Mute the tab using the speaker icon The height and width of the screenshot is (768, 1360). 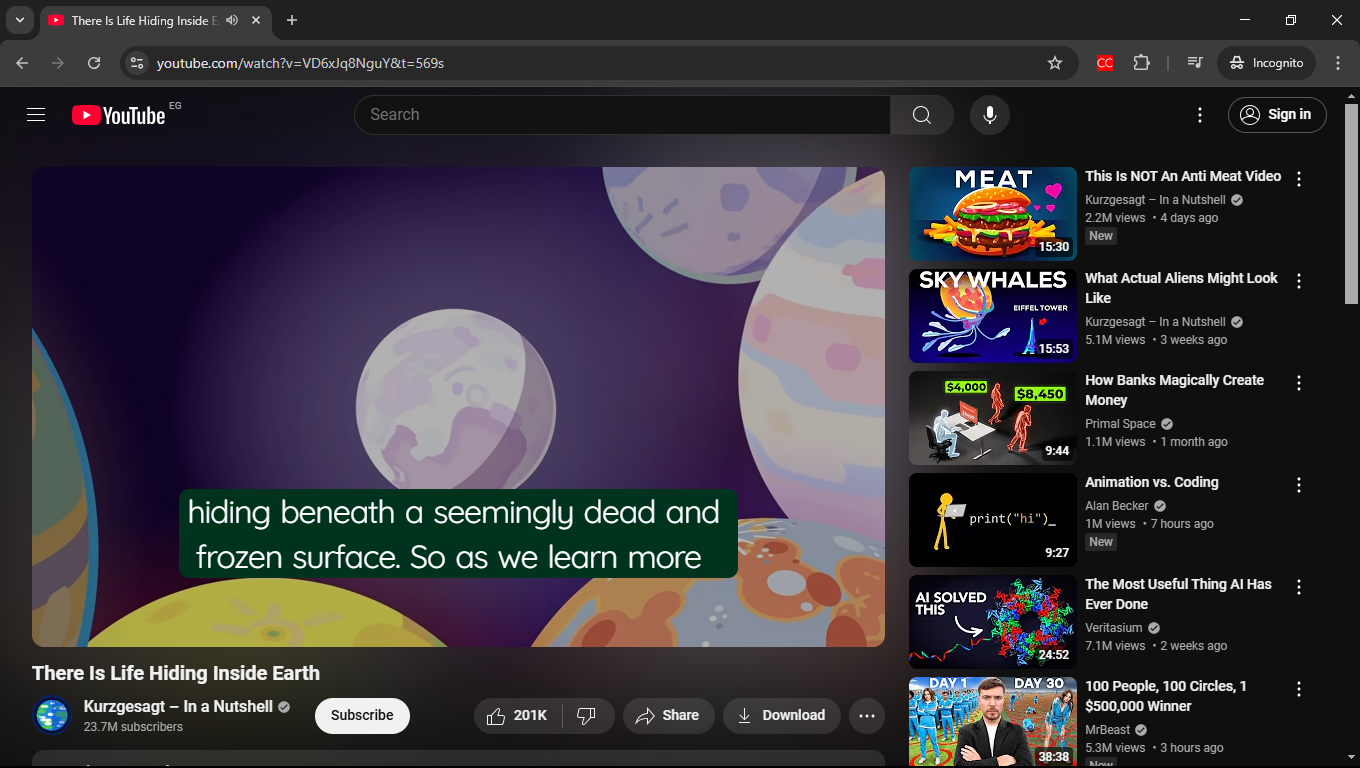[232, 20]
